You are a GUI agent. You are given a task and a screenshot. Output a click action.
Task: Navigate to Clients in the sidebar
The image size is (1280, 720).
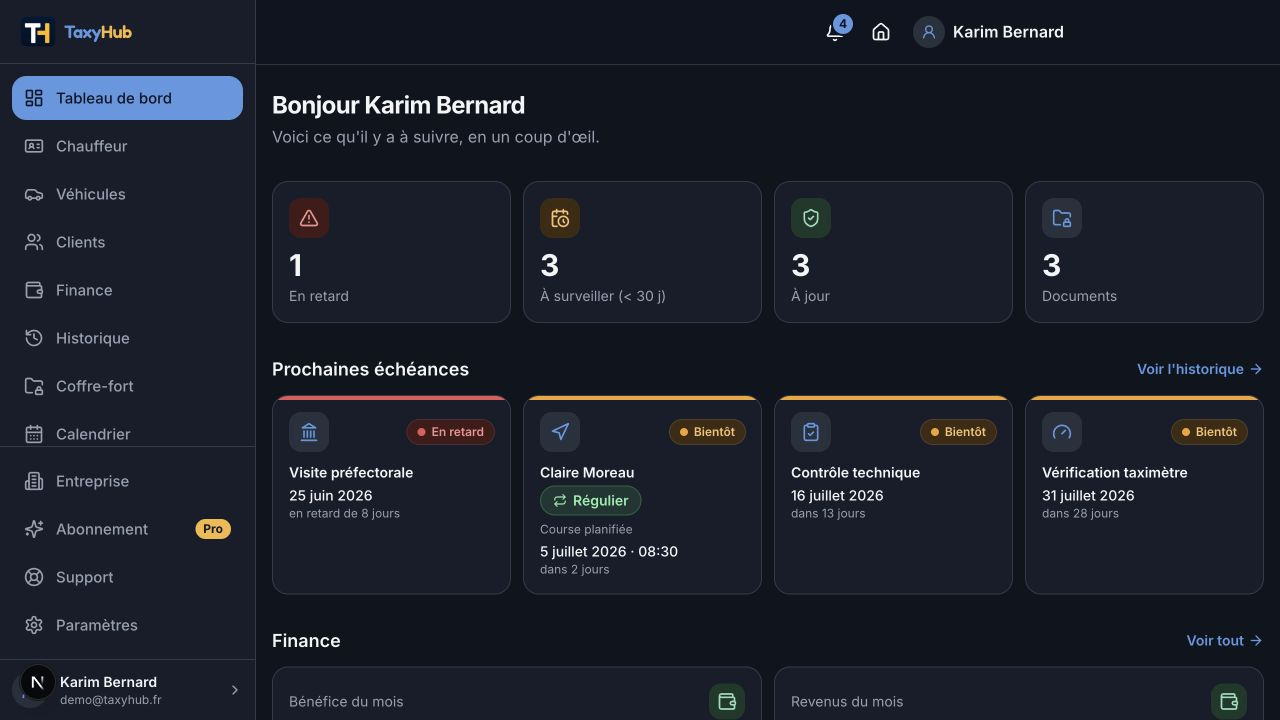click(x=127, y=242)
